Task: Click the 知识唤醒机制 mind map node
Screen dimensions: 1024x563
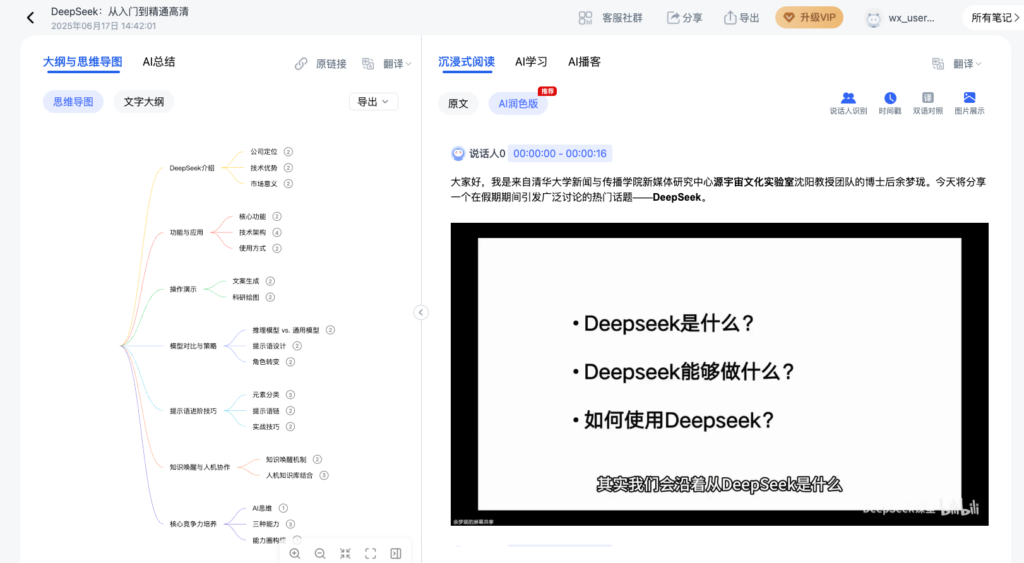Action: click(286, 460)
